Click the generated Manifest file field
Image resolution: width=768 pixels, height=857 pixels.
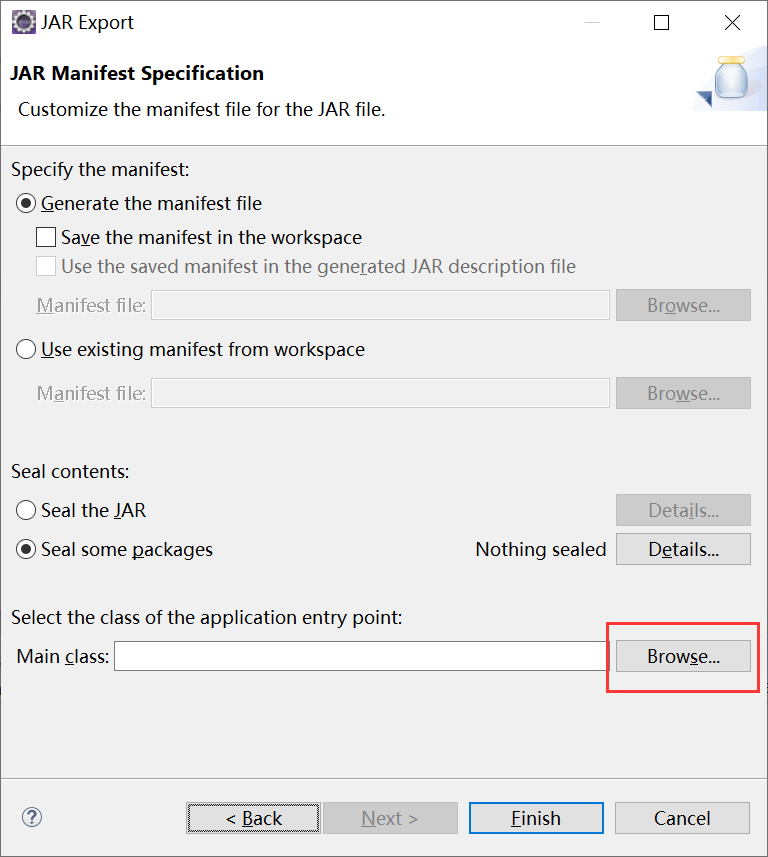pyautogui.click(x=380, y=305)
